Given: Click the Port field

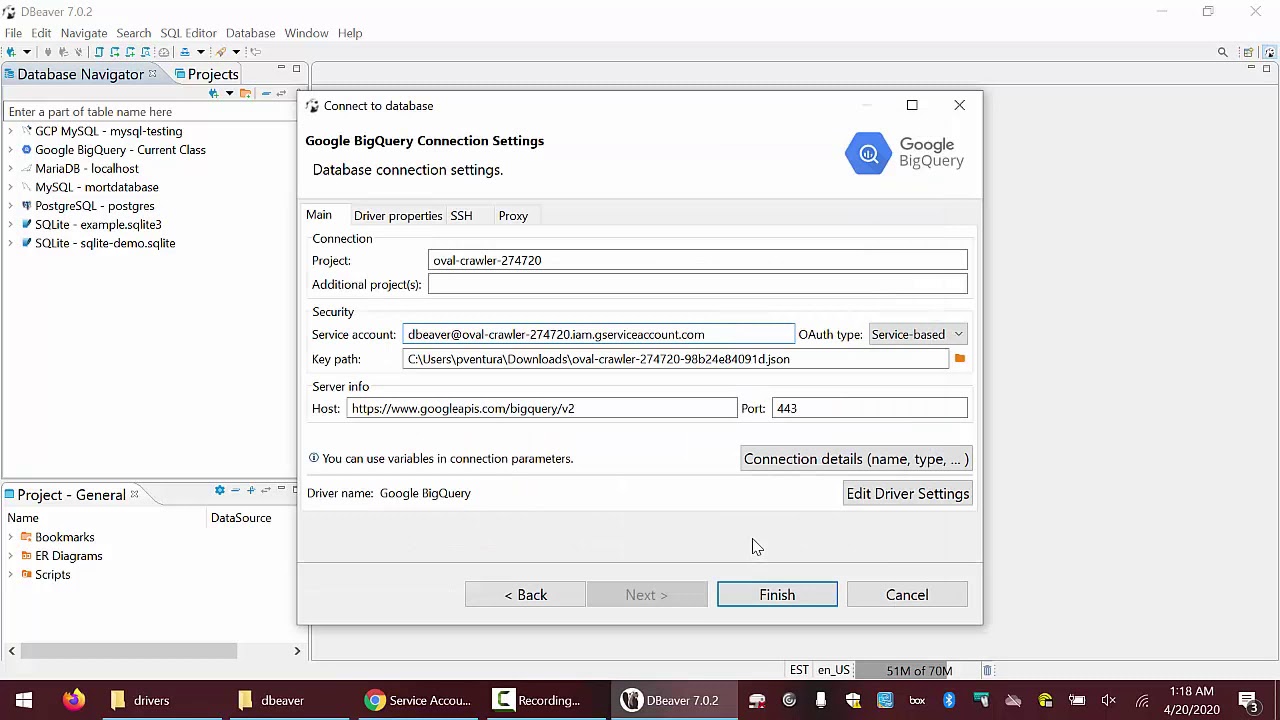Looking at the screenshot, I should 870,408.
